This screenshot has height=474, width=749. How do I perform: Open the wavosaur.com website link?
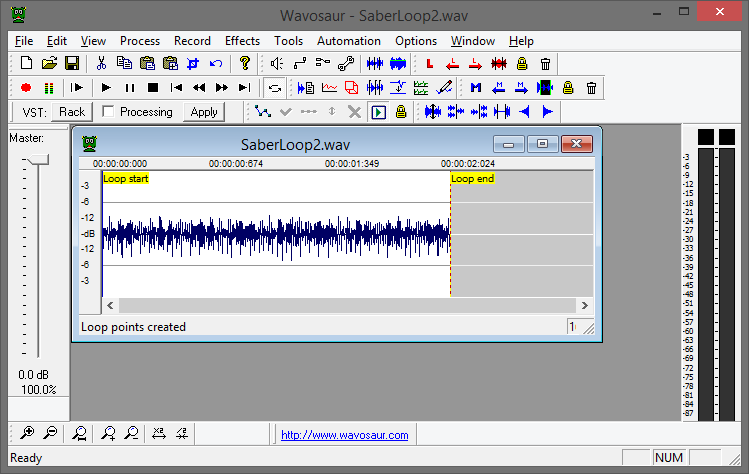click(344, 435)
